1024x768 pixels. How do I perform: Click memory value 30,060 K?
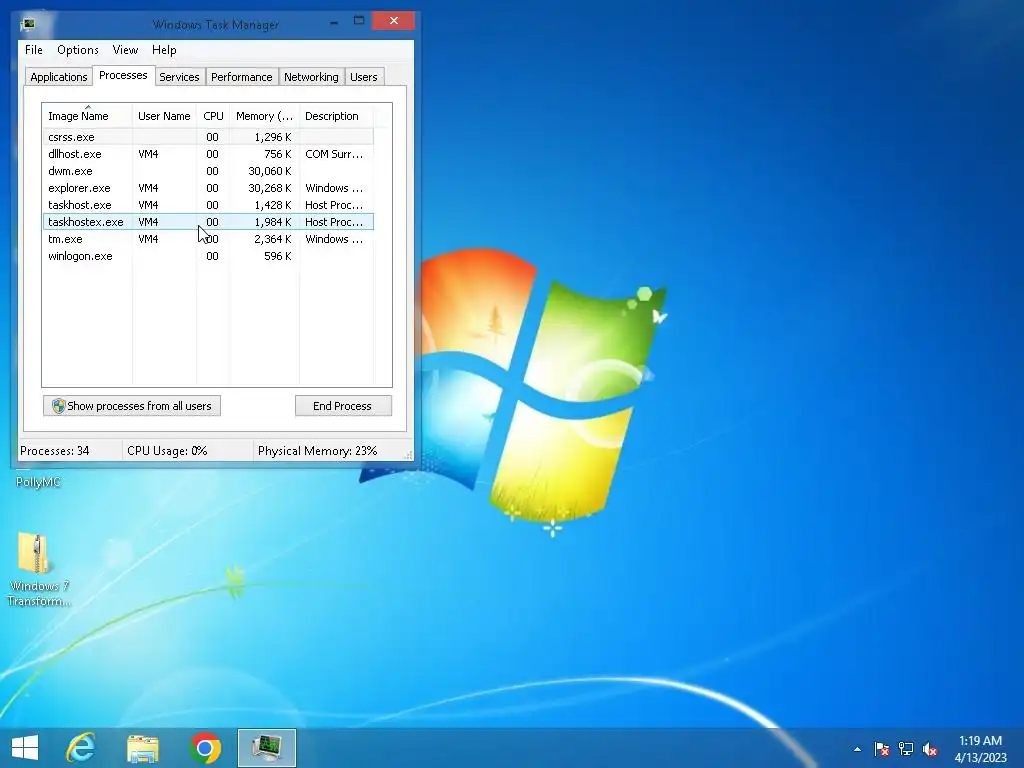point(270,171)
